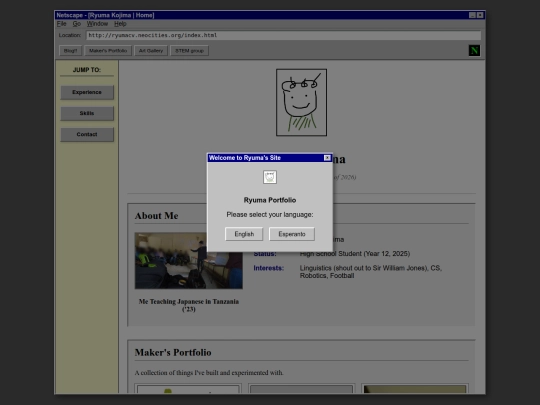Open the File menu

(x=61, y=24)
